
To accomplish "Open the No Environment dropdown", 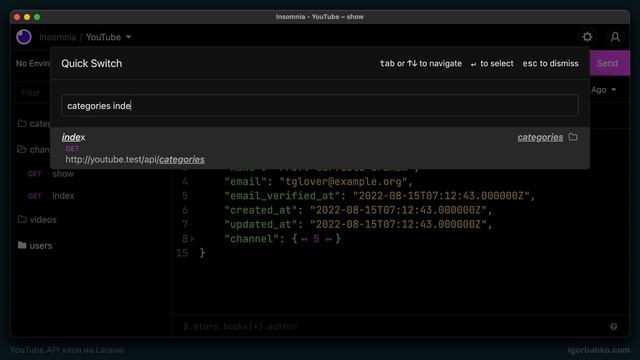I will pos(33,63).
